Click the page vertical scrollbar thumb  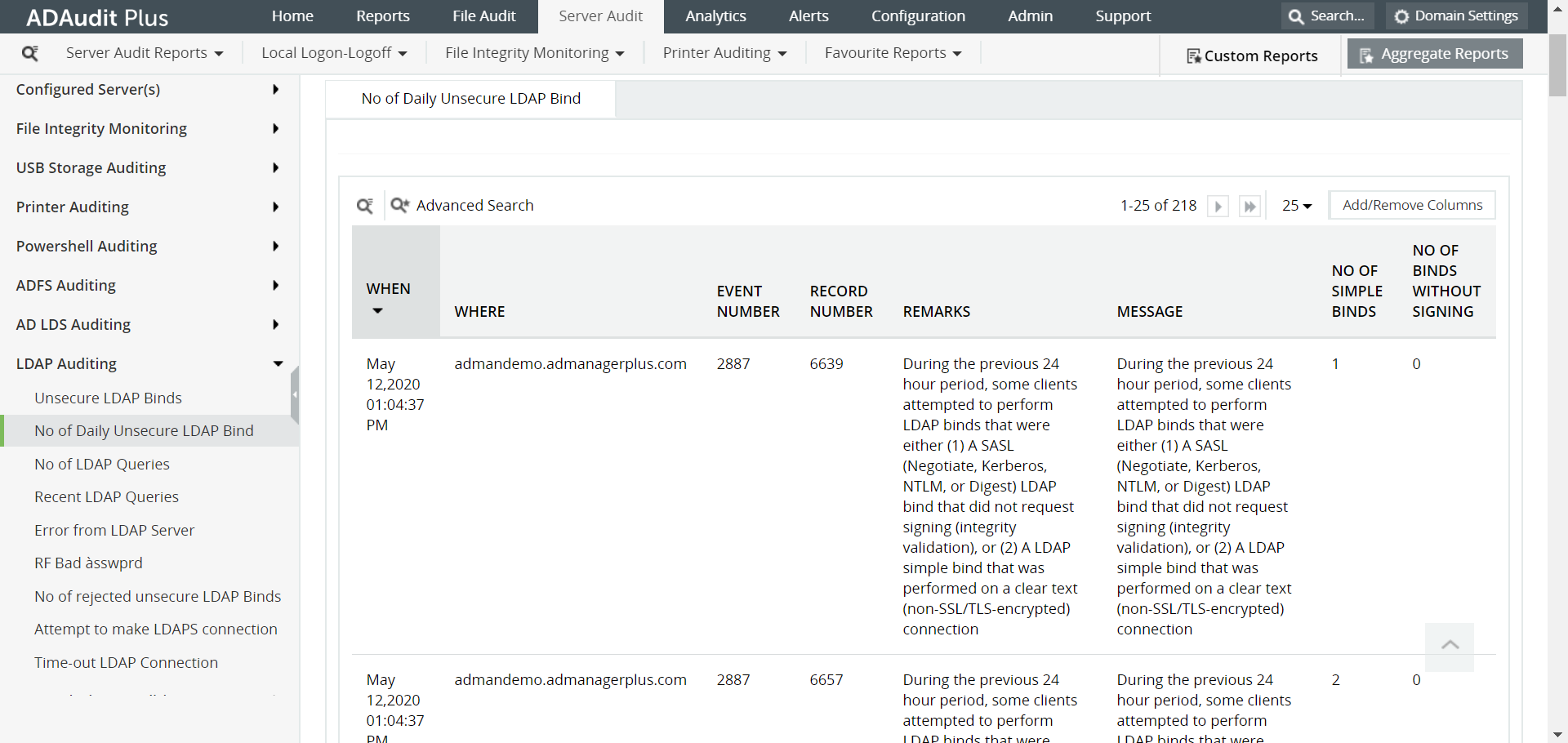pyautogui.click(x=1557, y=65)
